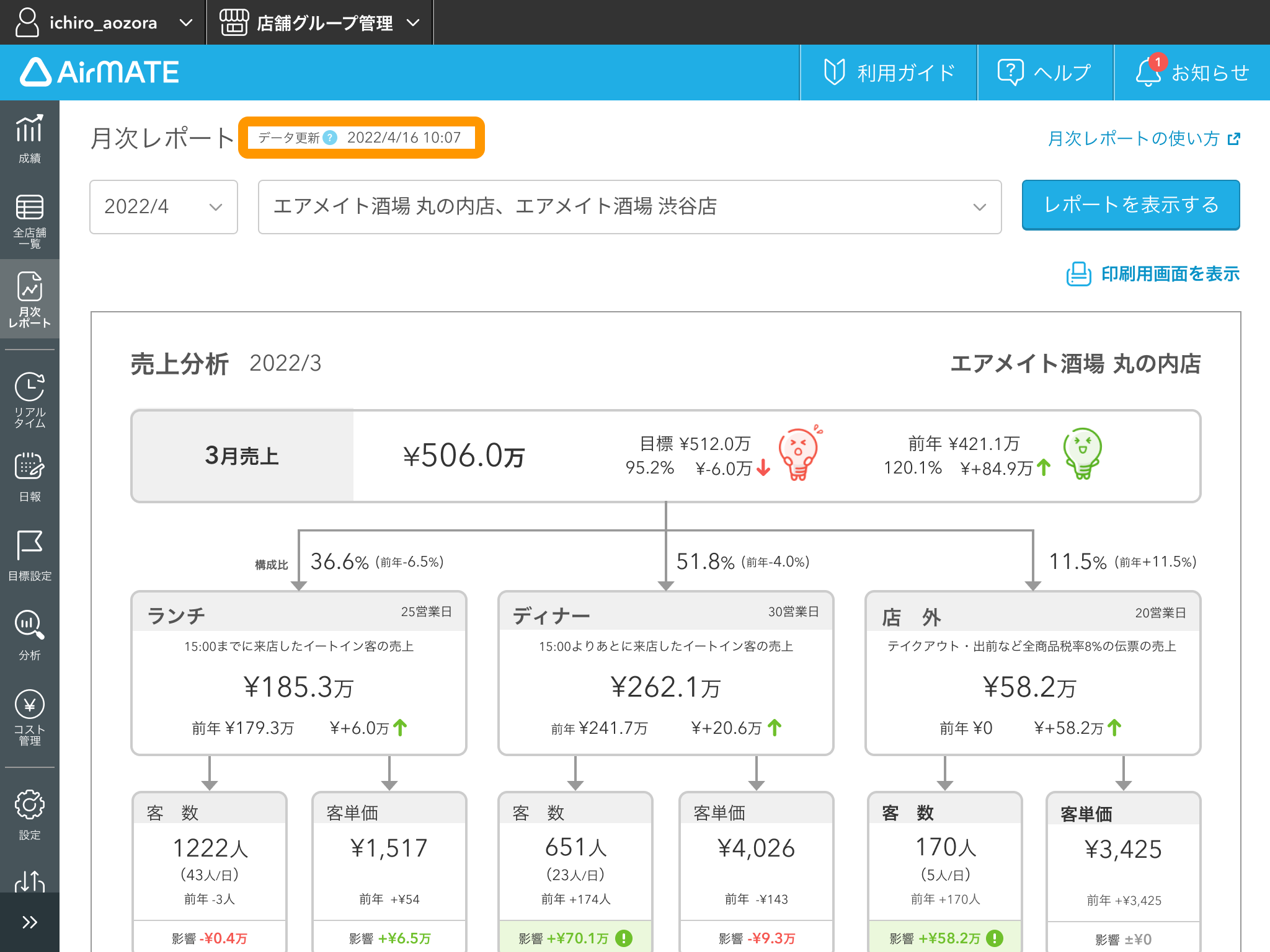Click the ディナー card header
The height and width of the screenshot is (952, 1270).
pos(666,612)
